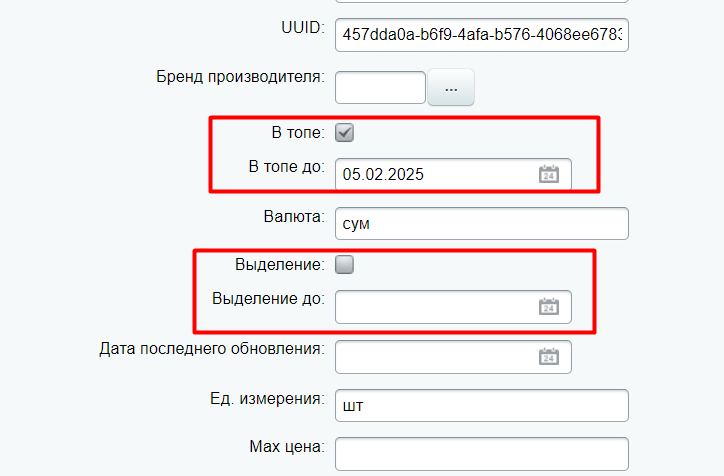Screen dimensions: 724x476
Task: Open calendar picker for Выделение до
Action: click(549, 307)
